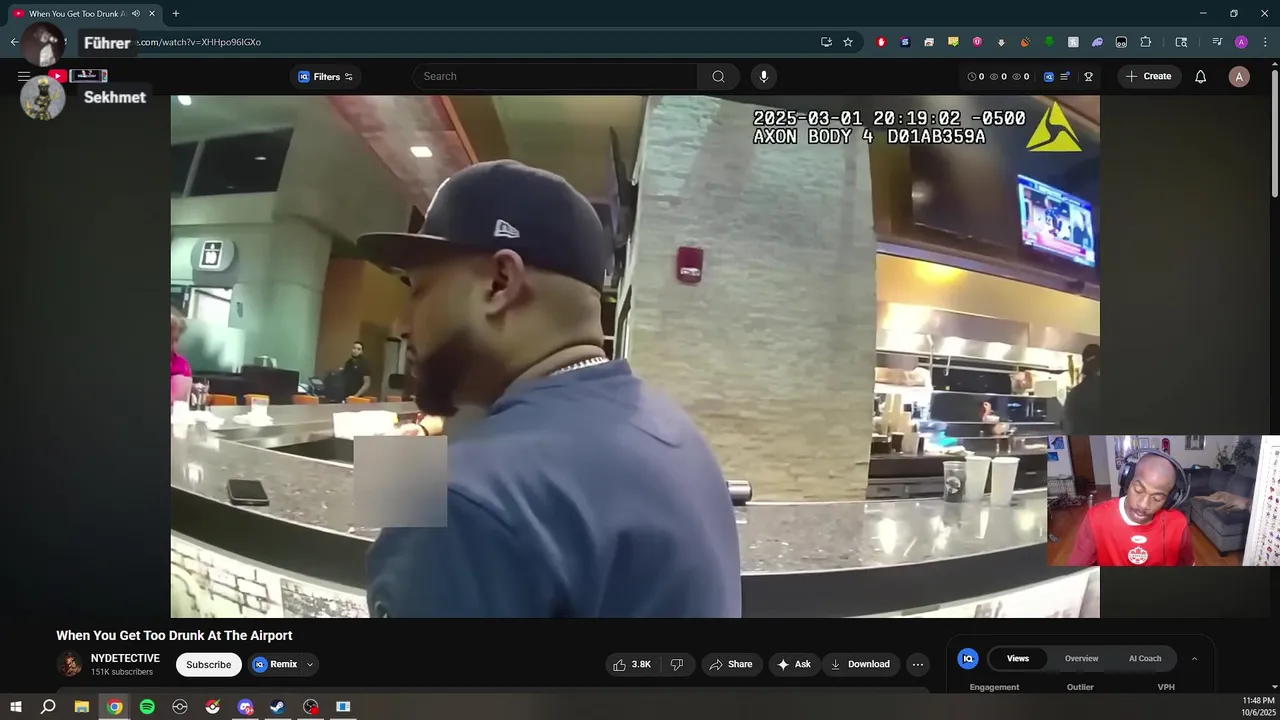Screen dimensions: 1280x720
Task: Open OBS Studio from the taskbar
Action: [311, 707]
